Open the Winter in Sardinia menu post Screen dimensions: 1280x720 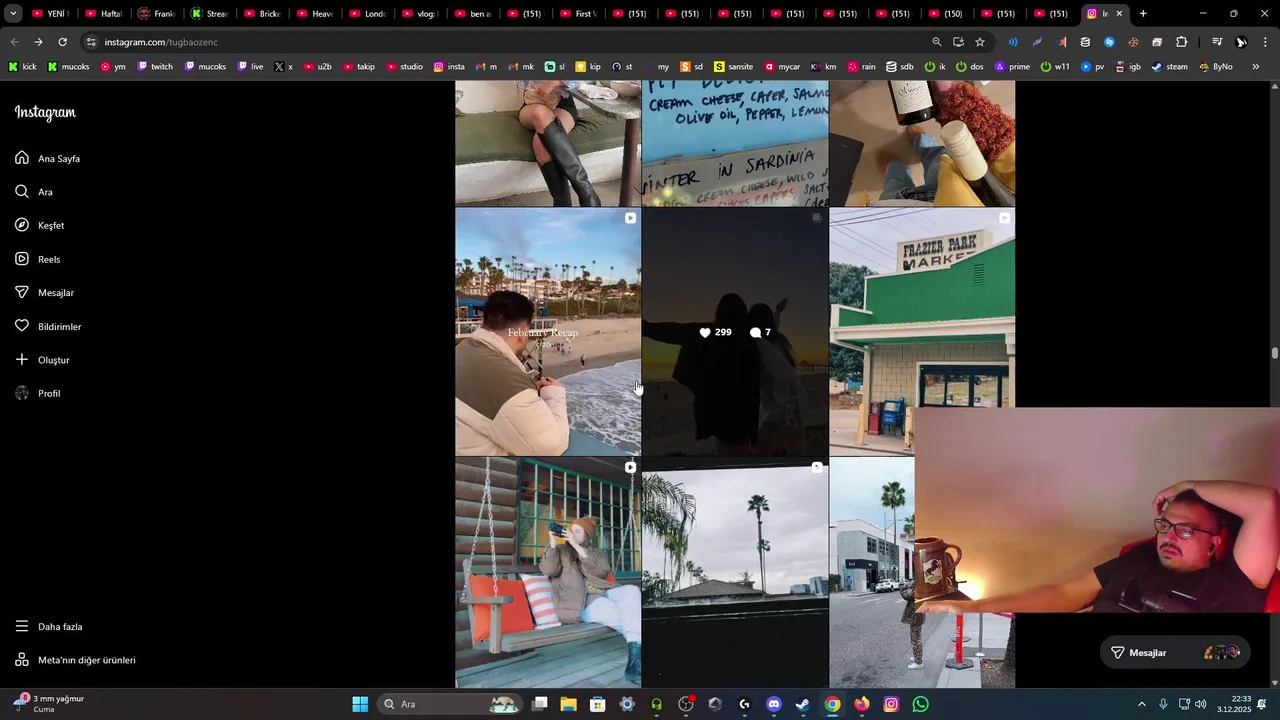click(735, 143)
